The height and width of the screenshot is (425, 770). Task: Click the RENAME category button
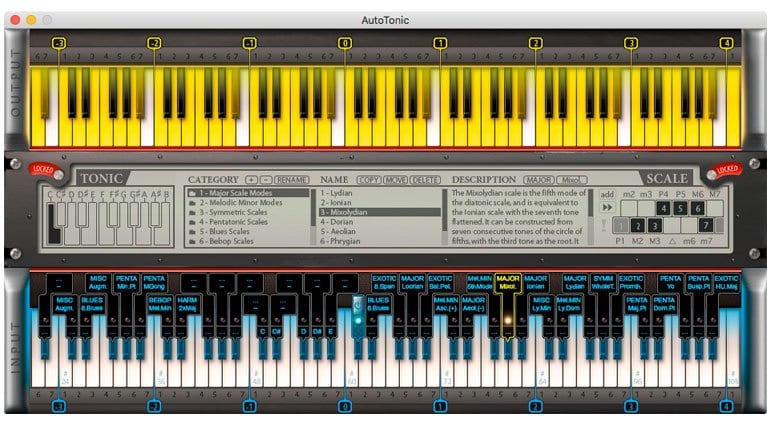(x=292, y=180)
